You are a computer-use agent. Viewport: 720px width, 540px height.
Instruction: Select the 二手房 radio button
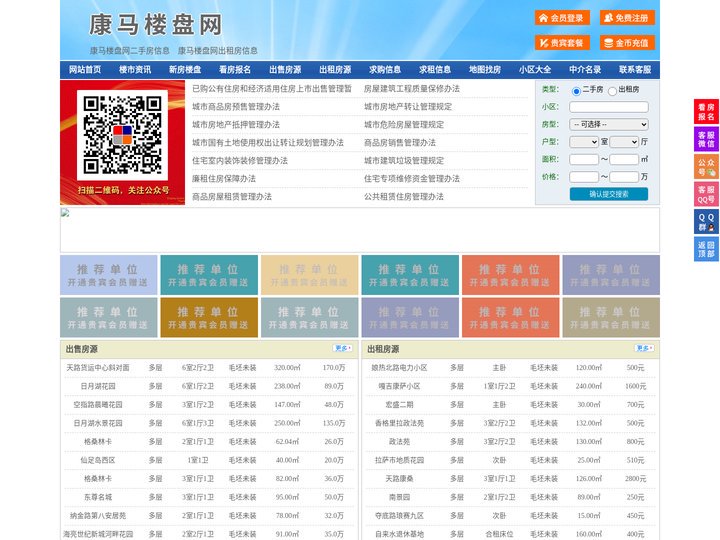(x=576, y=91)
